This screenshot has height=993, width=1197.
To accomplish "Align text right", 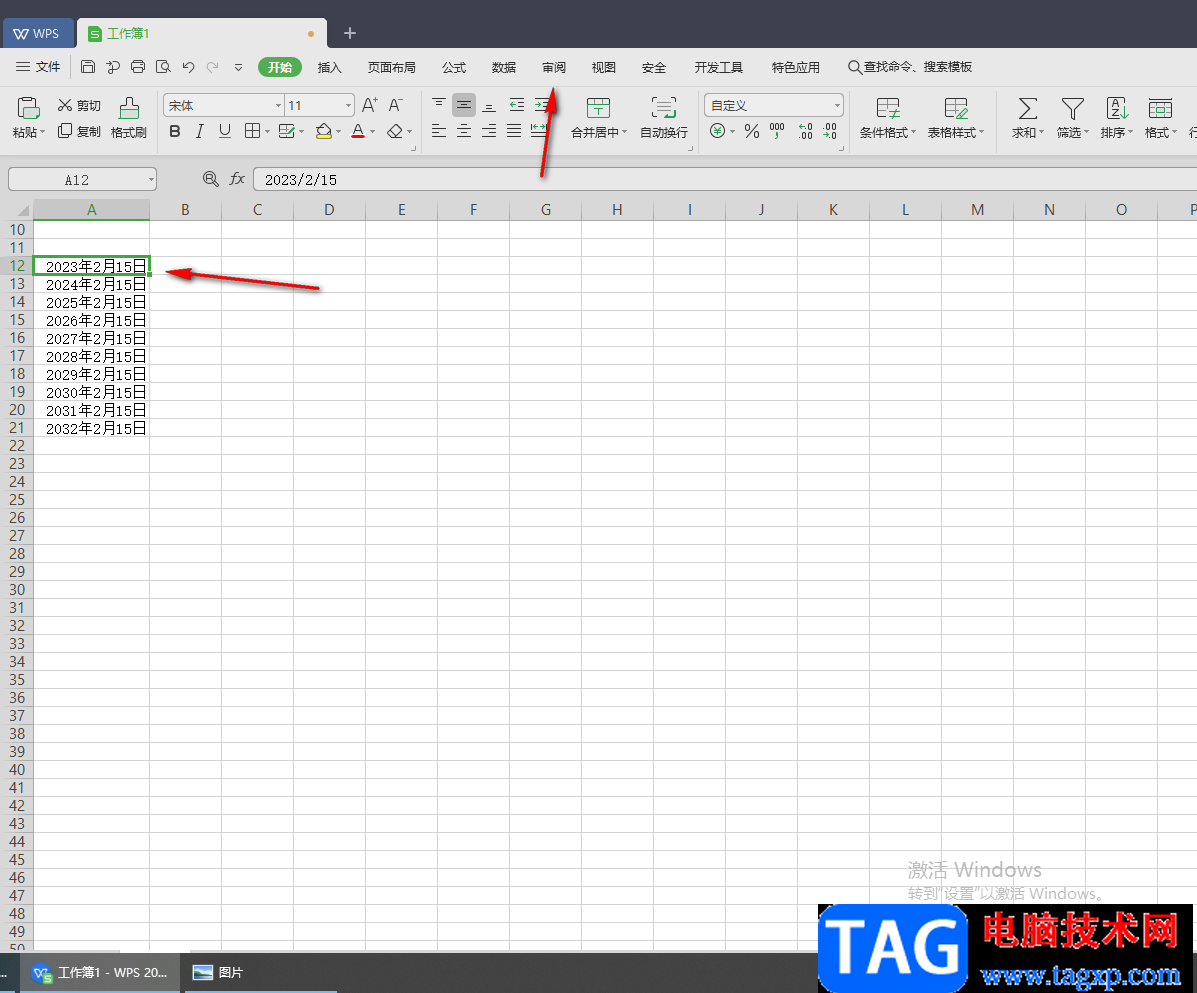I will pyautogui.click(x=489, y=131).
